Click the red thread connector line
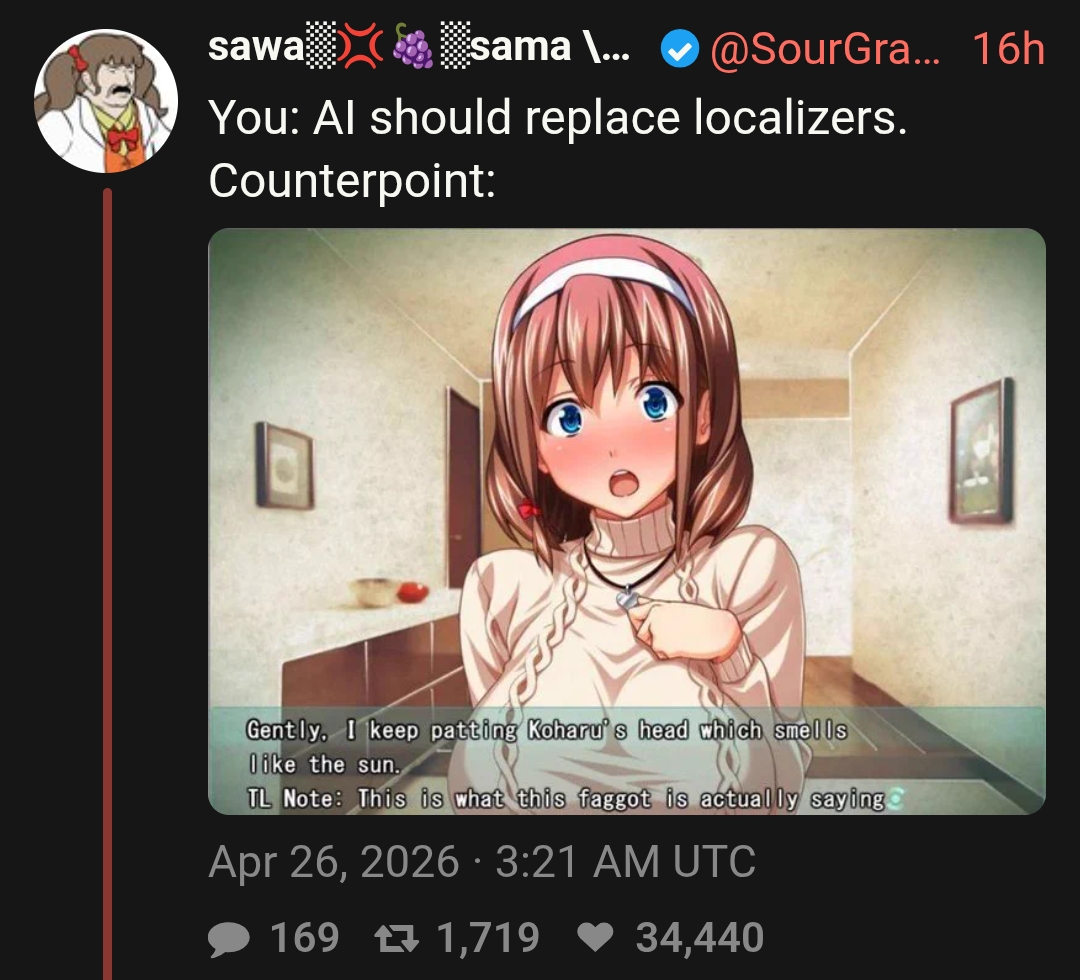 coord(107,584)
